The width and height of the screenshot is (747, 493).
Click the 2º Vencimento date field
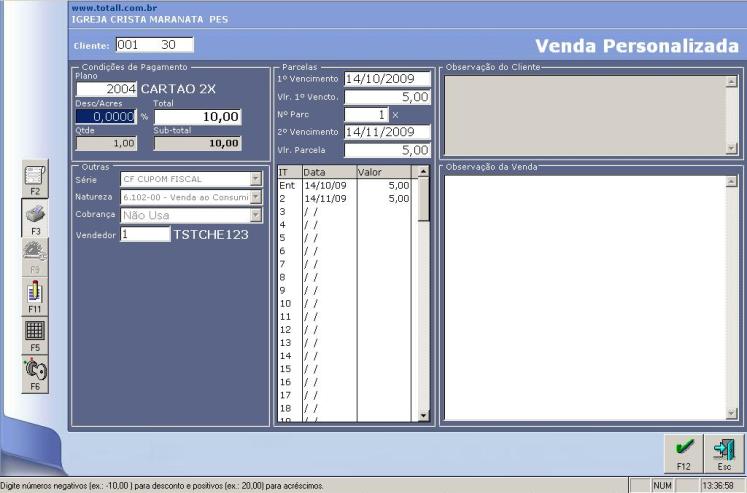click(387, 132)
